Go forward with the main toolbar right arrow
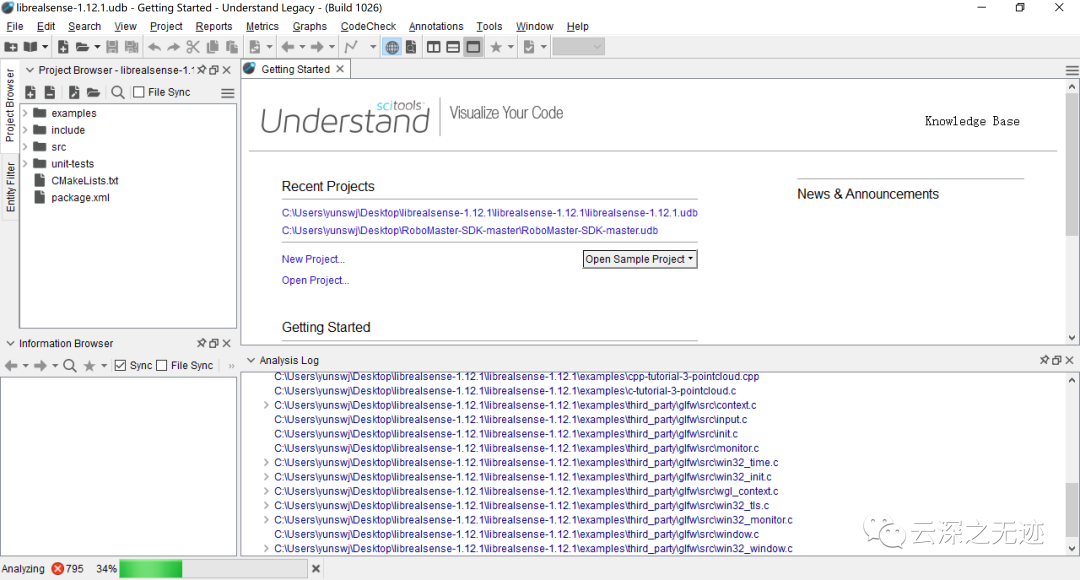This screenshot has width=1080, height=580. coord(317,47)
